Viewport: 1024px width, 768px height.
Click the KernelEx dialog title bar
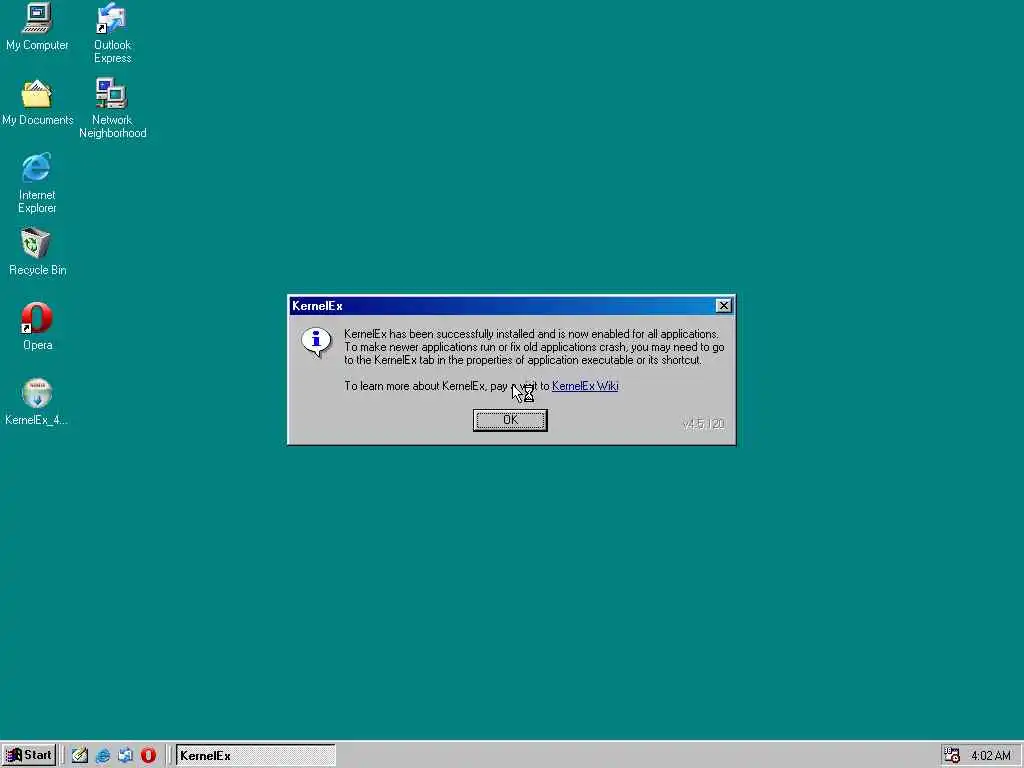coord(511,306)
